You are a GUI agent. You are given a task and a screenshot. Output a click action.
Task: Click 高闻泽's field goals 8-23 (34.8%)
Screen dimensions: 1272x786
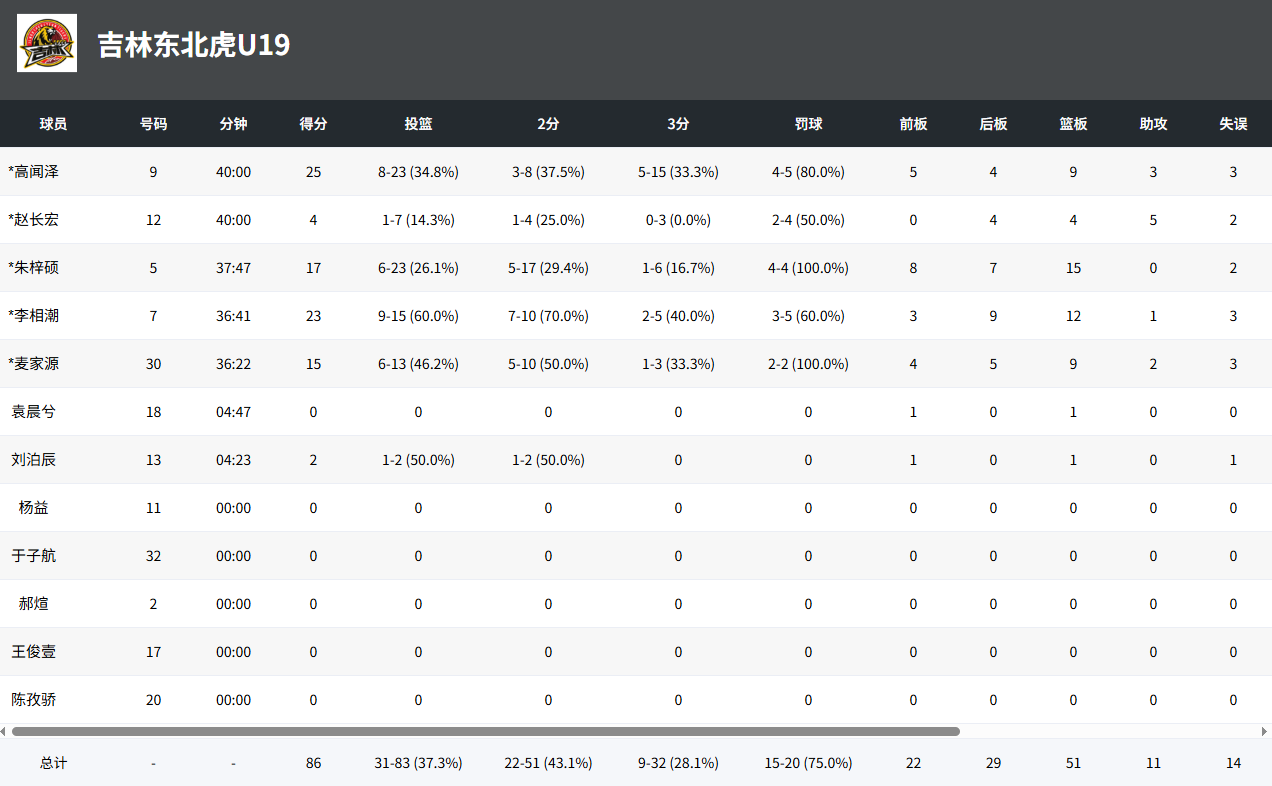pyautogui.click(x=418, y=172)
